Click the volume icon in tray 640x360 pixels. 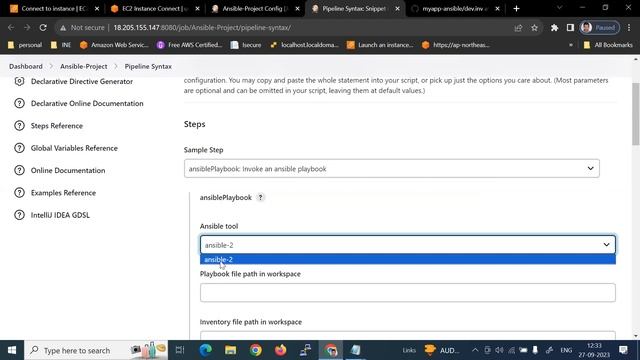[x=499, y=350]
